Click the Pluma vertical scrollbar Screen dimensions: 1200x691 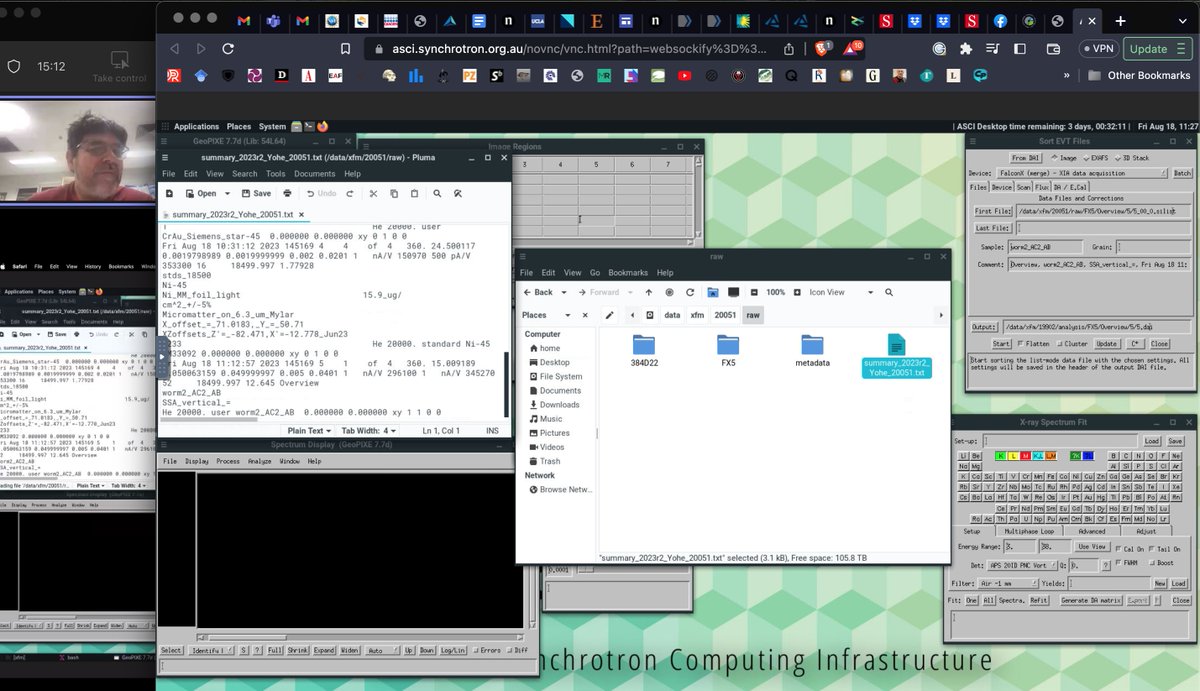(x=505, y=385)
